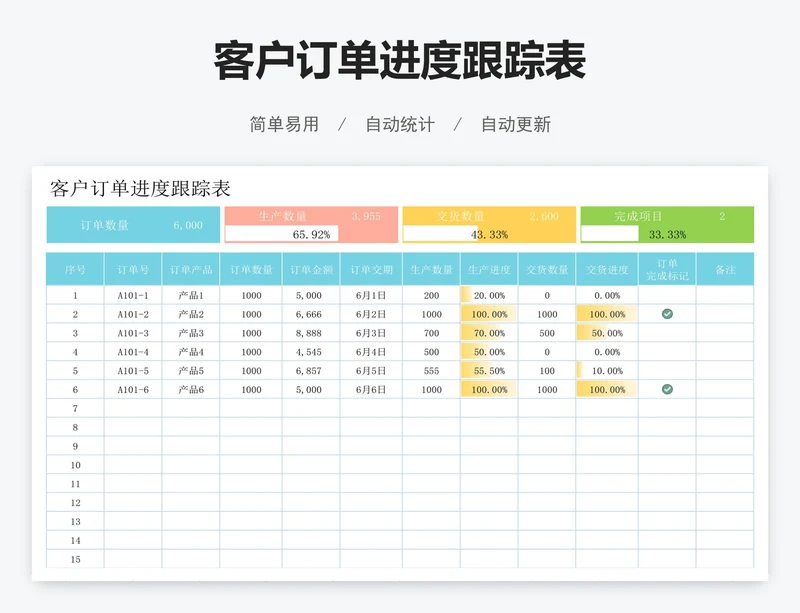The image size is (800, 613).
Task: Select the 产品3 product cell
Action: pyautogui.click(x=191, y=333)
